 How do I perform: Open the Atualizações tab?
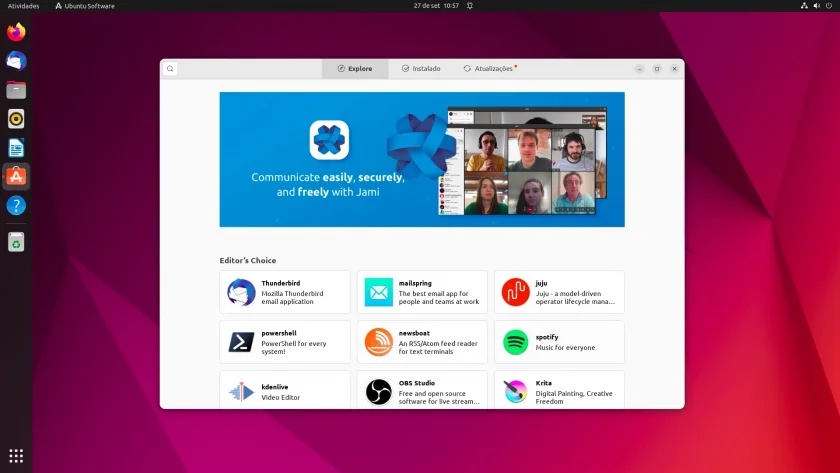[490, 69]
